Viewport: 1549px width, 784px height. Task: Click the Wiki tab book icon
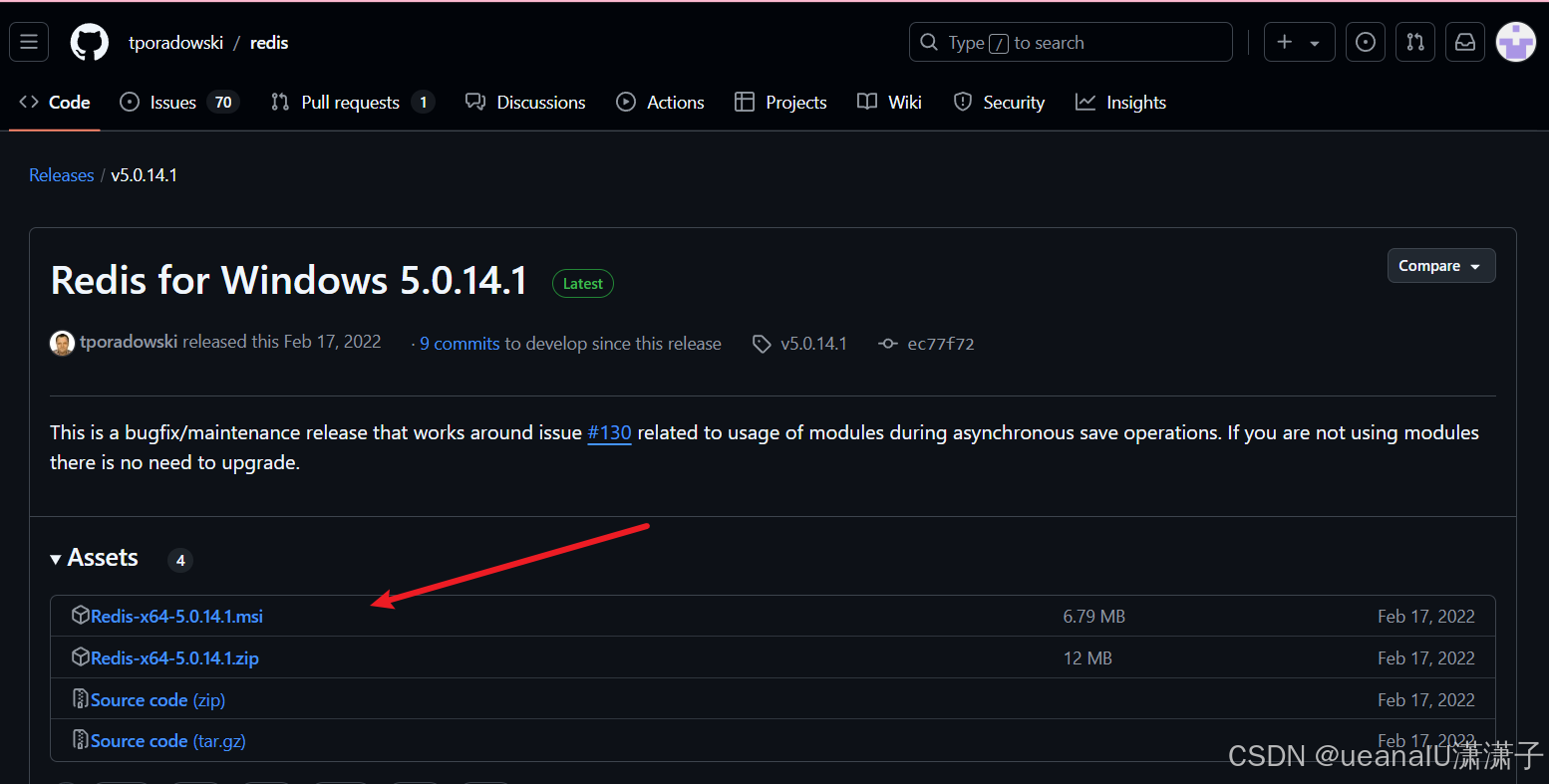click(867, 102)
